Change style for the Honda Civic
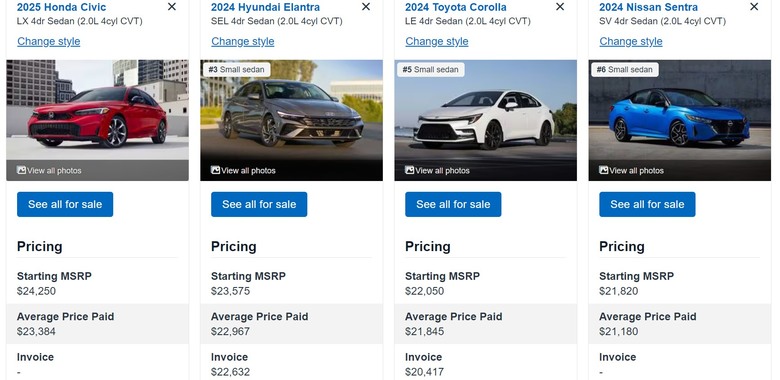This screenshot has width=780, height=380. [x=49, y=41]
